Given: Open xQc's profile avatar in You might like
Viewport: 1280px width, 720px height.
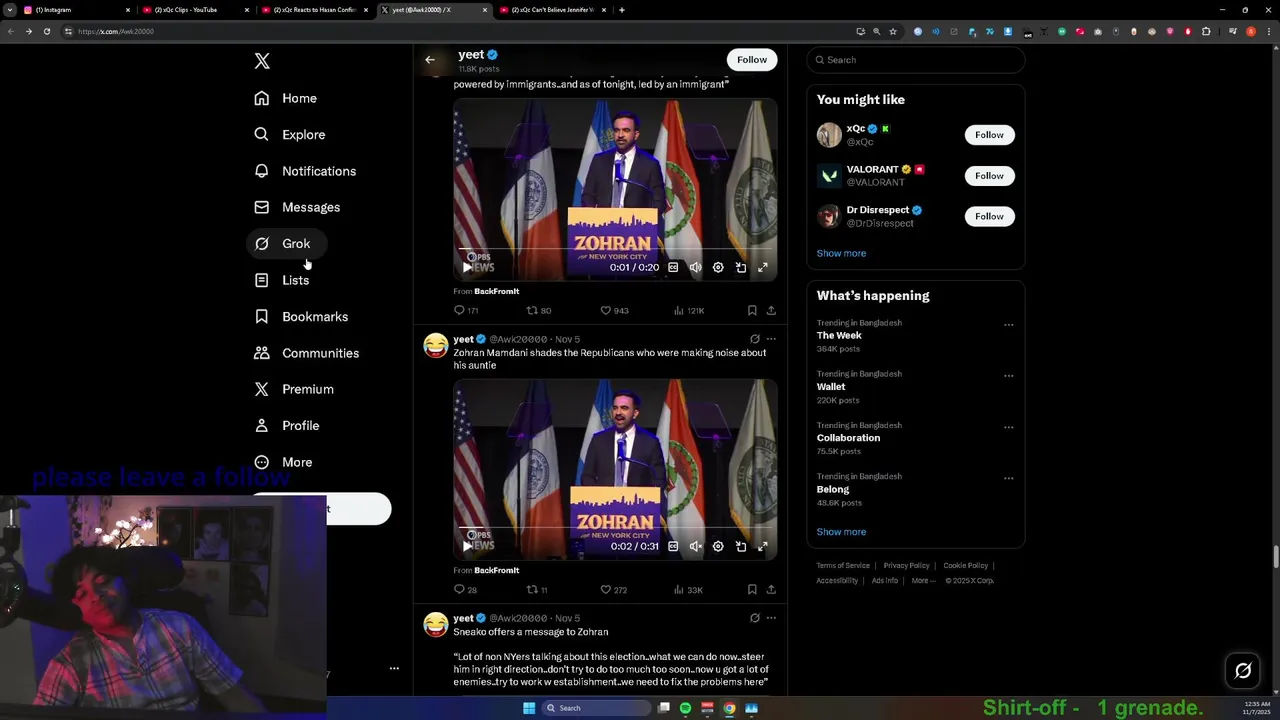Looking at the screenshot, I should point(829,135).
